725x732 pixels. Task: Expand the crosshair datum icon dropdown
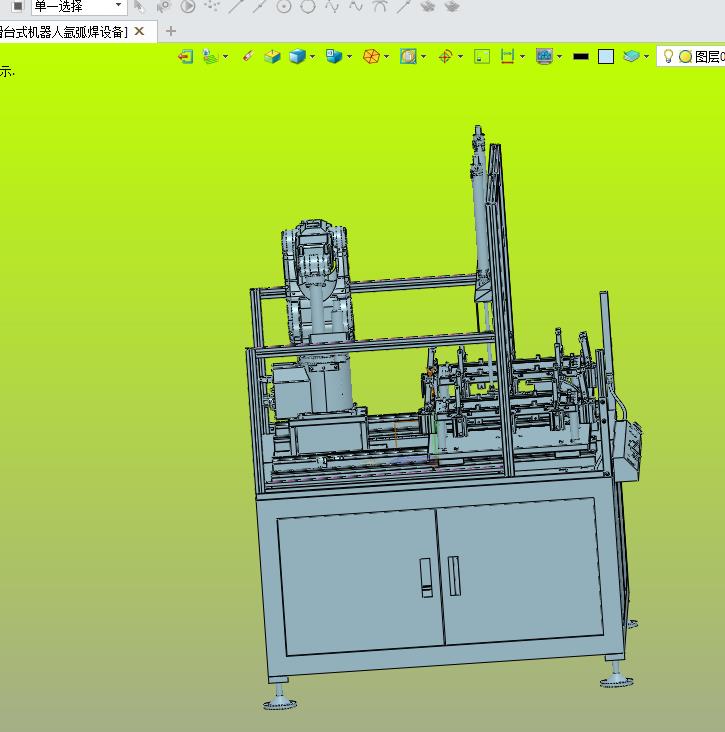pos(460,57)
